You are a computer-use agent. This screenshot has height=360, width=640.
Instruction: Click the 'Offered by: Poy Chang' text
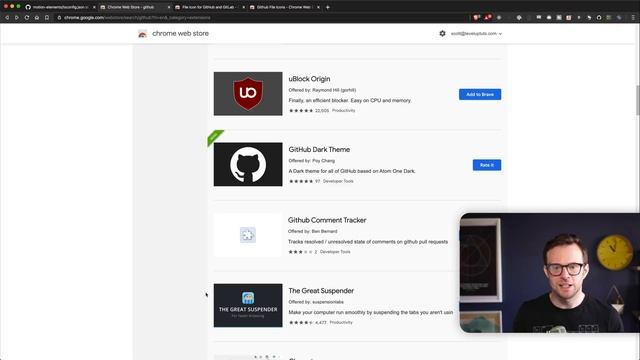(311, 160)
